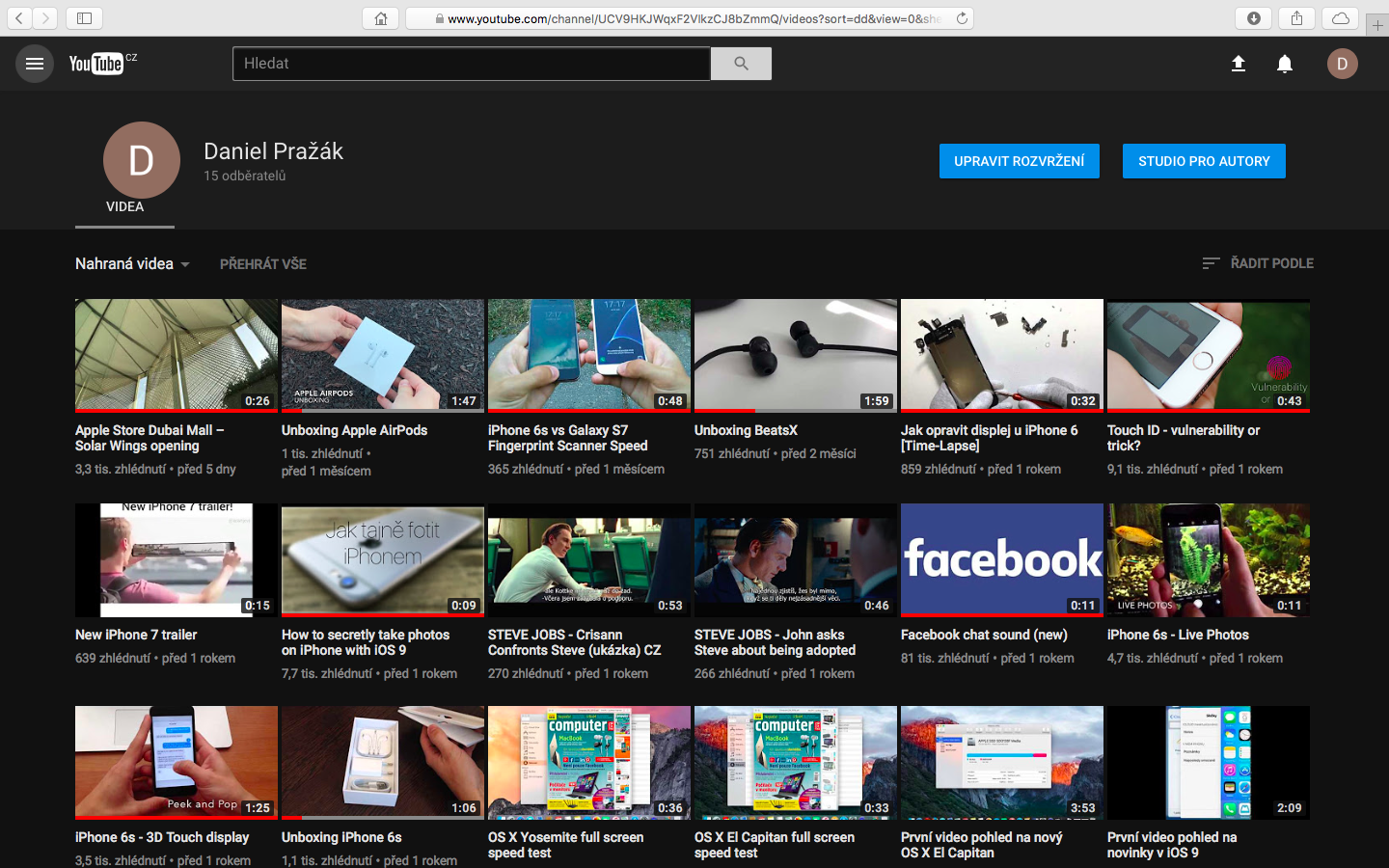
Task: Show Safari sidebar
Action: (84, 18)
